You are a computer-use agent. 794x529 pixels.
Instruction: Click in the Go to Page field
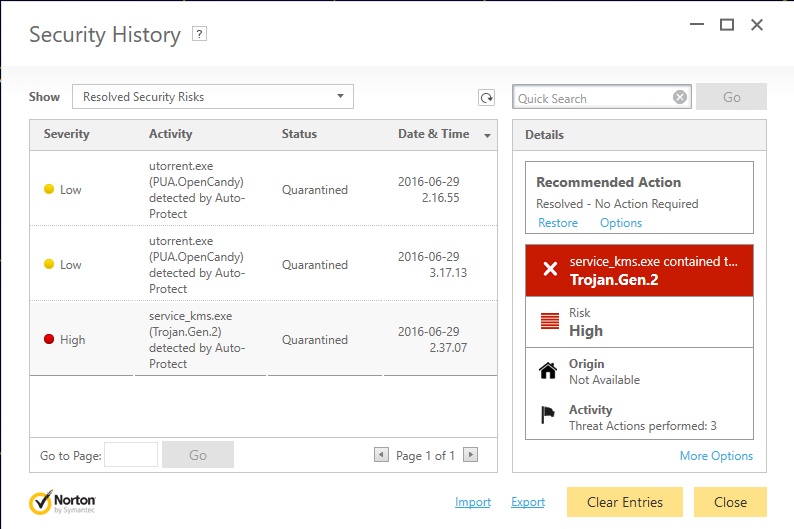(x=131, y=455)
